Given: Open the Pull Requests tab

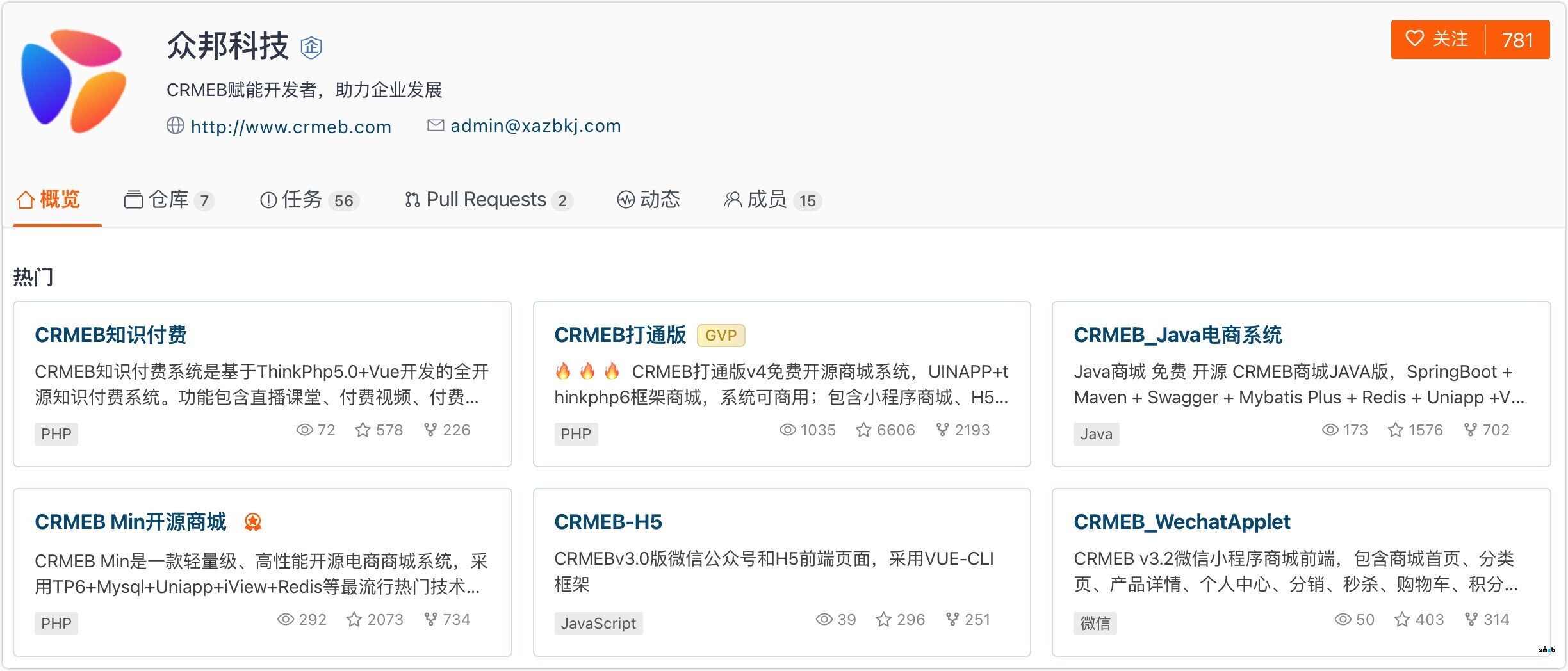Looking at the screenshot, I should [488, 200].
